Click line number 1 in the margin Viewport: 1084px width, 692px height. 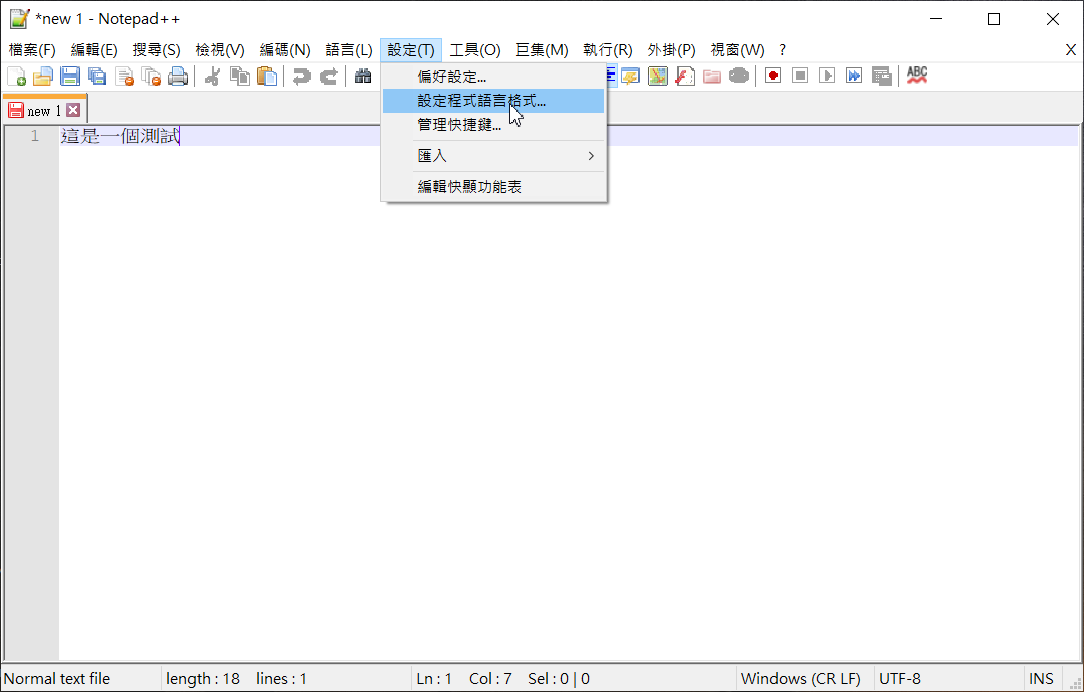pos(35,136)
